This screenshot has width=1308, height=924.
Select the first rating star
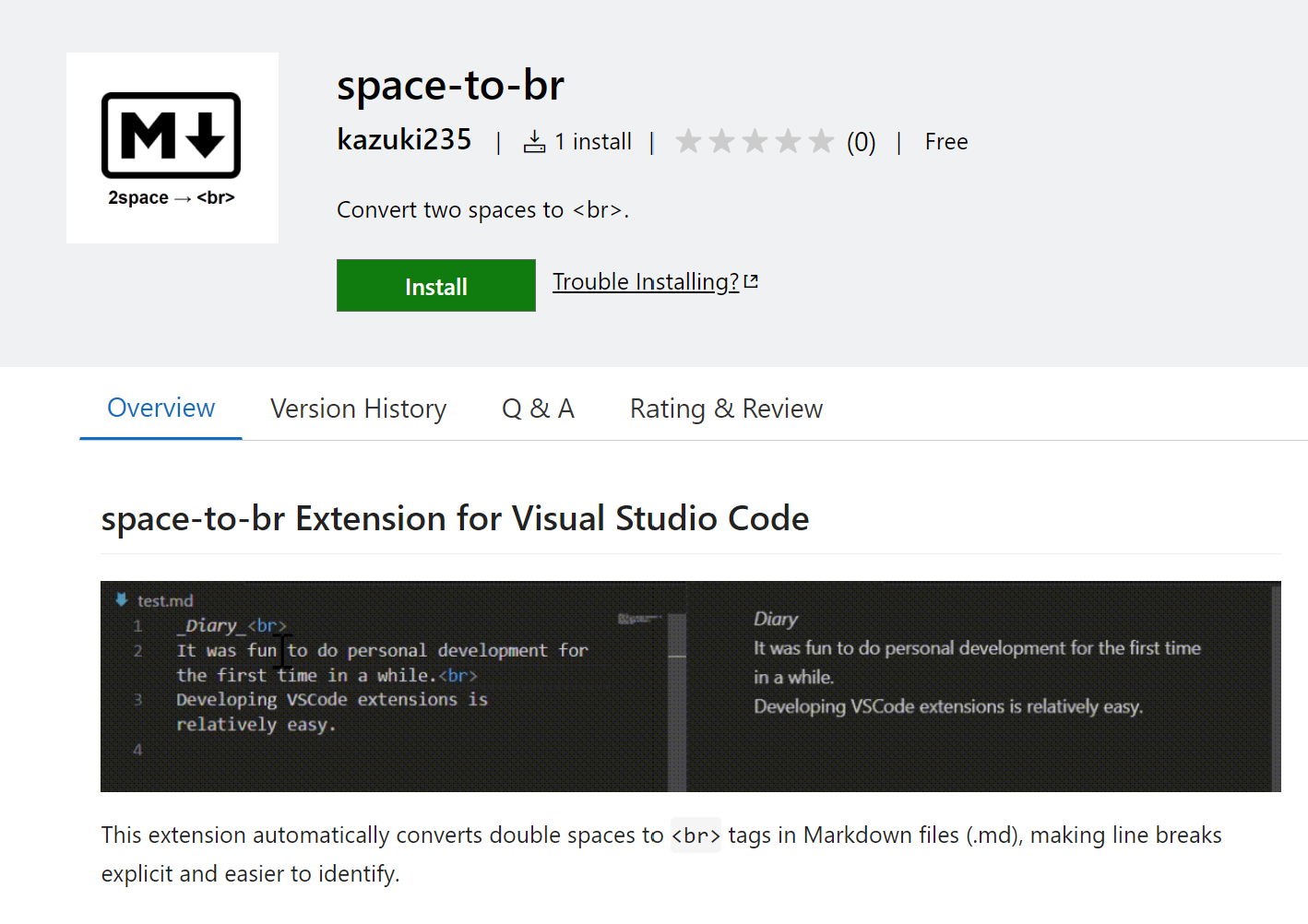688,140
